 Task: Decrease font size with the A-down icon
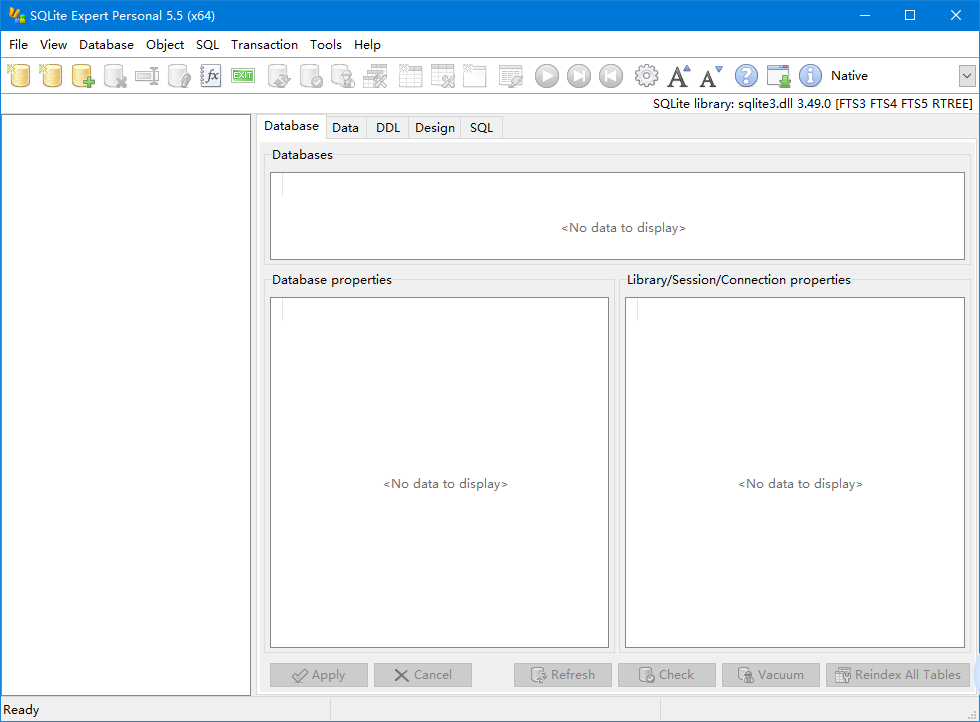pos(711,76)
